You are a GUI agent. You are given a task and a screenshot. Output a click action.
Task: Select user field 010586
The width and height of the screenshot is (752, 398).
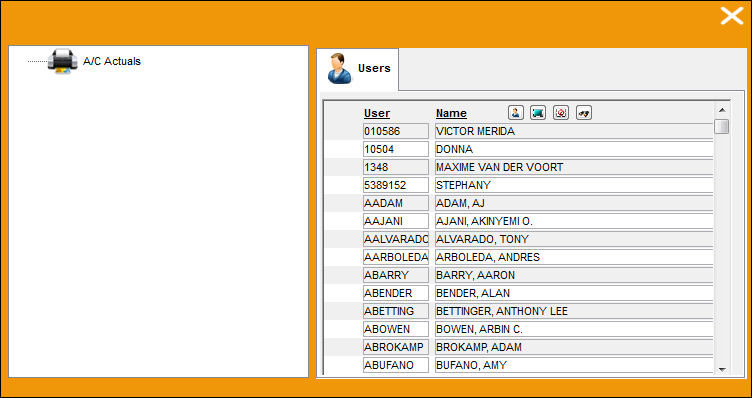coord(396,131)
